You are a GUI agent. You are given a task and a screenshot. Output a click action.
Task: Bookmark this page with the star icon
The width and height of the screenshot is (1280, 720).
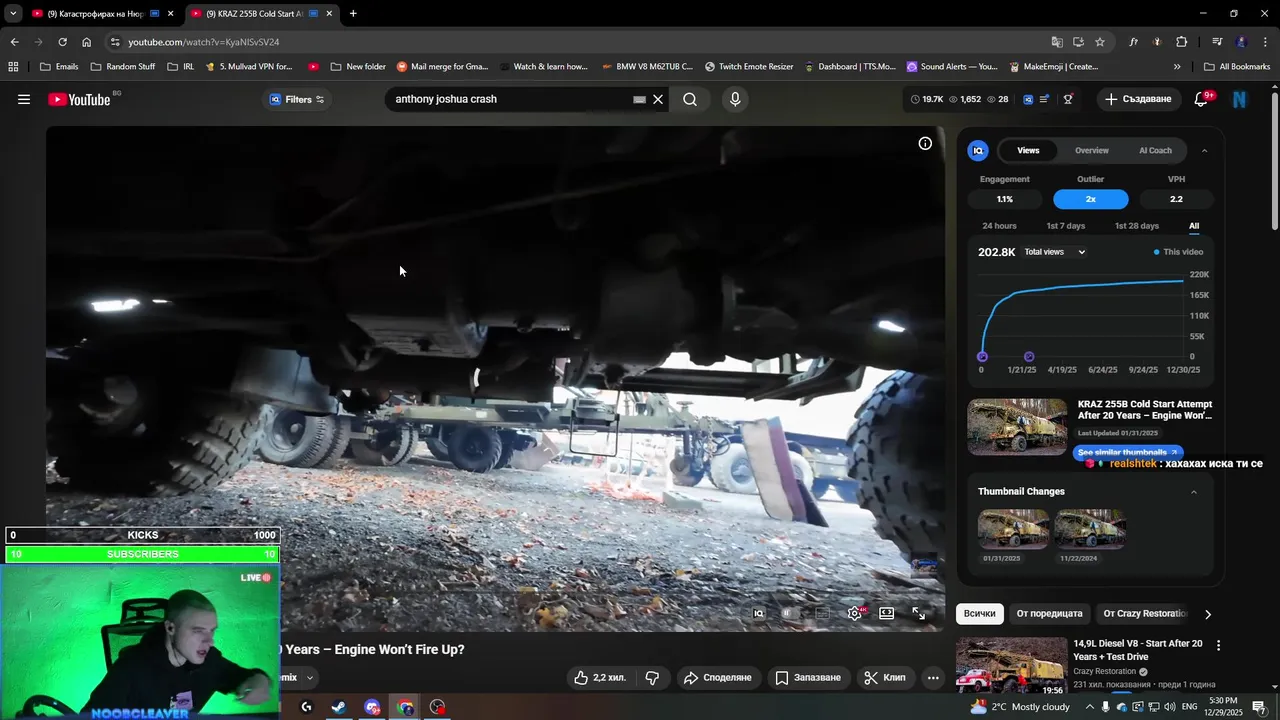coord(1100,42)
